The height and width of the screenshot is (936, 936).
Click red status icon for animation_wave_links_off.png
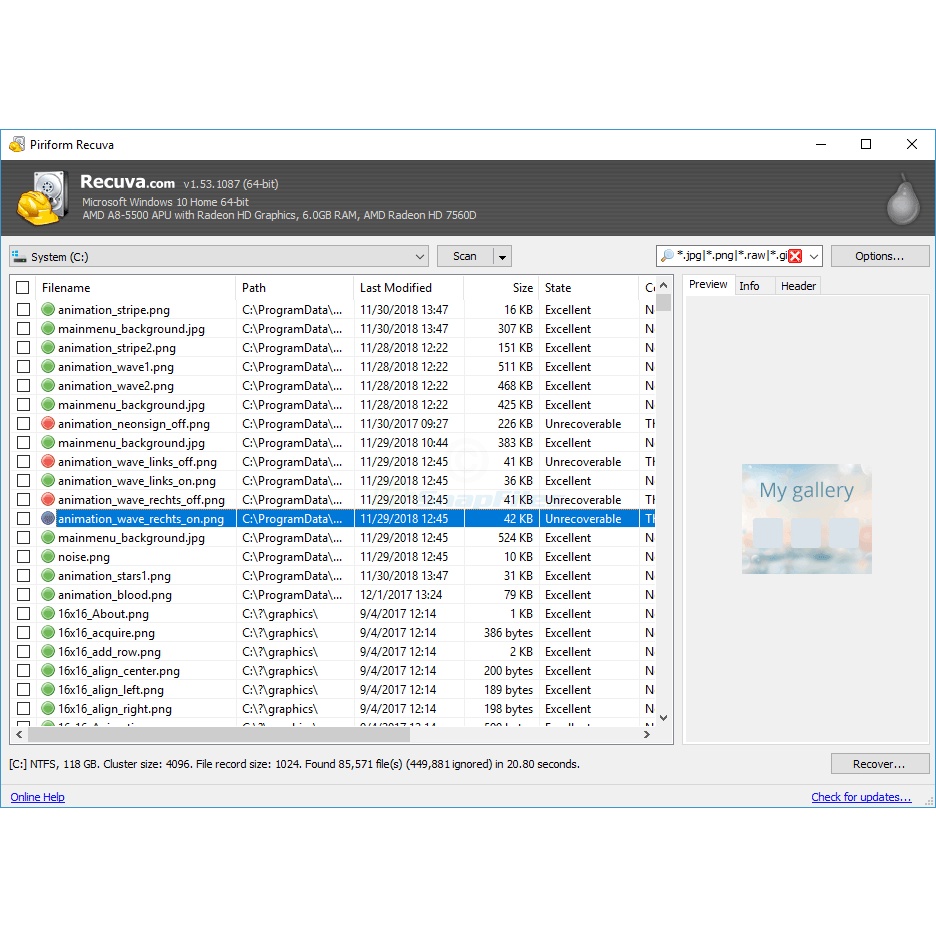(48, 462)
